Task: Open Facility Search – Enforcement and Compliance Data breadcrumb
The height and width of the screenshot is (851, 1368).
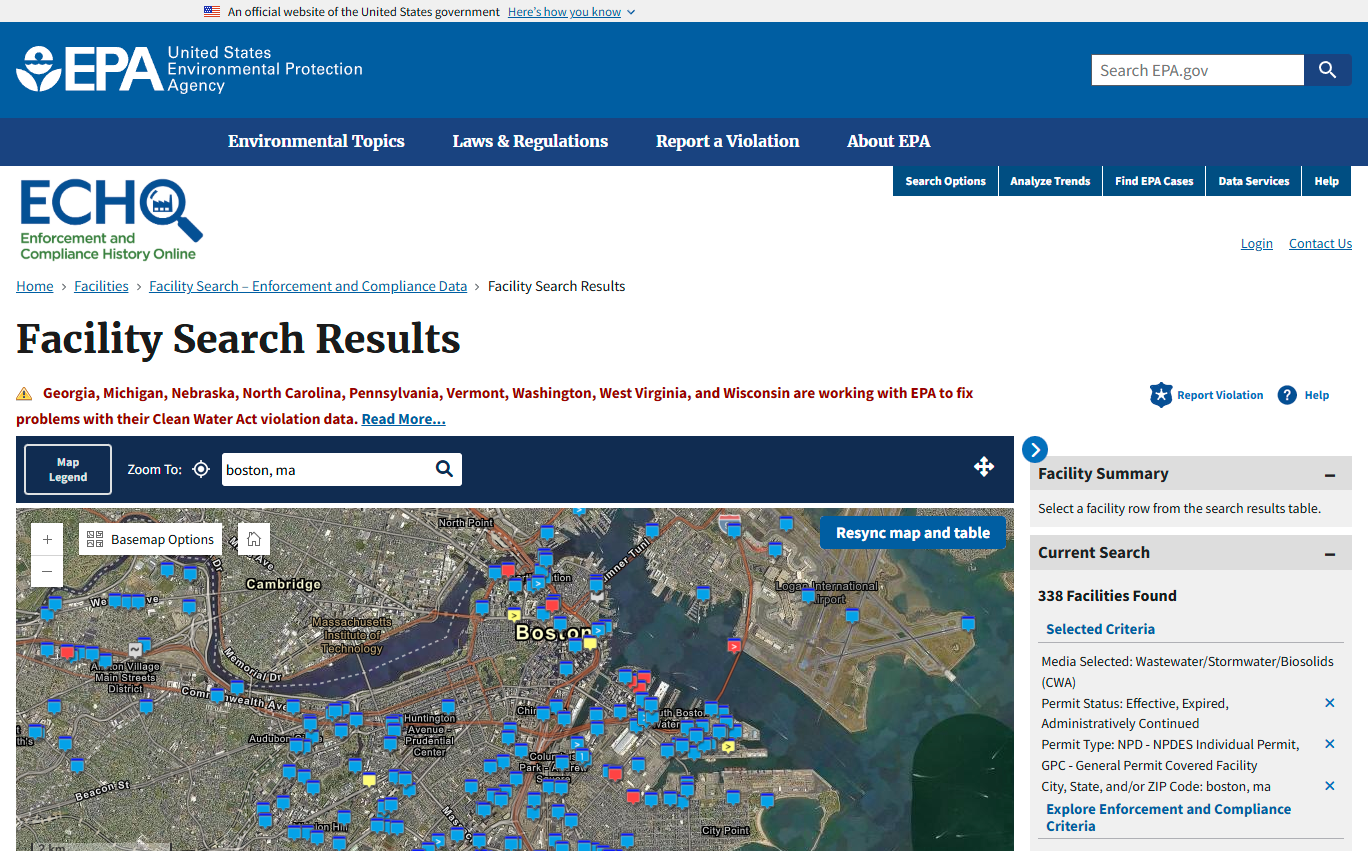Action: coord(308,286)
